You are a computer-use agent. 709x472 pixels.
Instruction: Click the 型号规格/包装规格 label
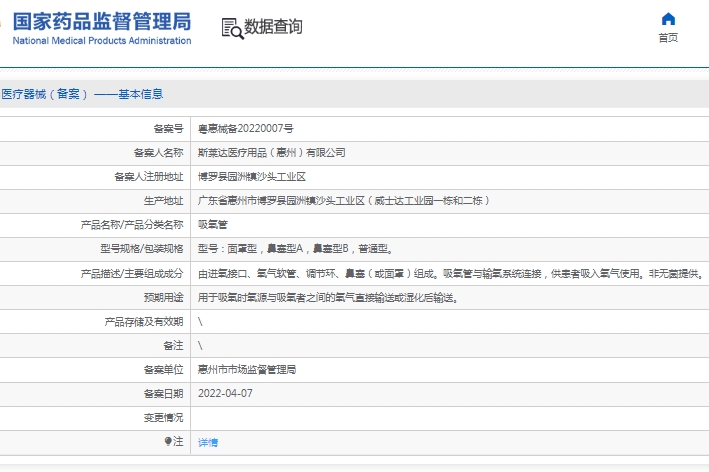coord(142,249)
